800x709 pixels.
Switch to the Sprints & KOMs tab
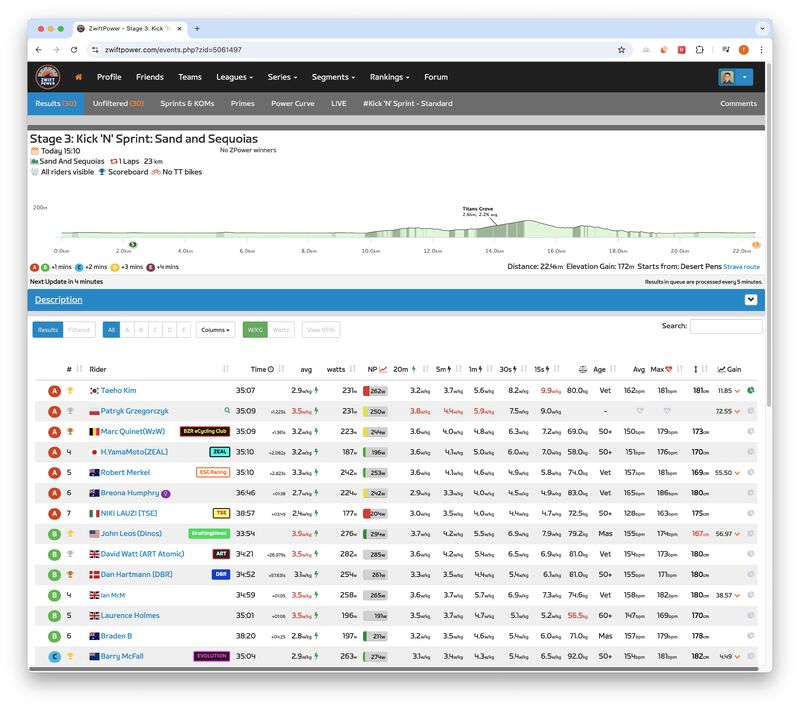187,103
